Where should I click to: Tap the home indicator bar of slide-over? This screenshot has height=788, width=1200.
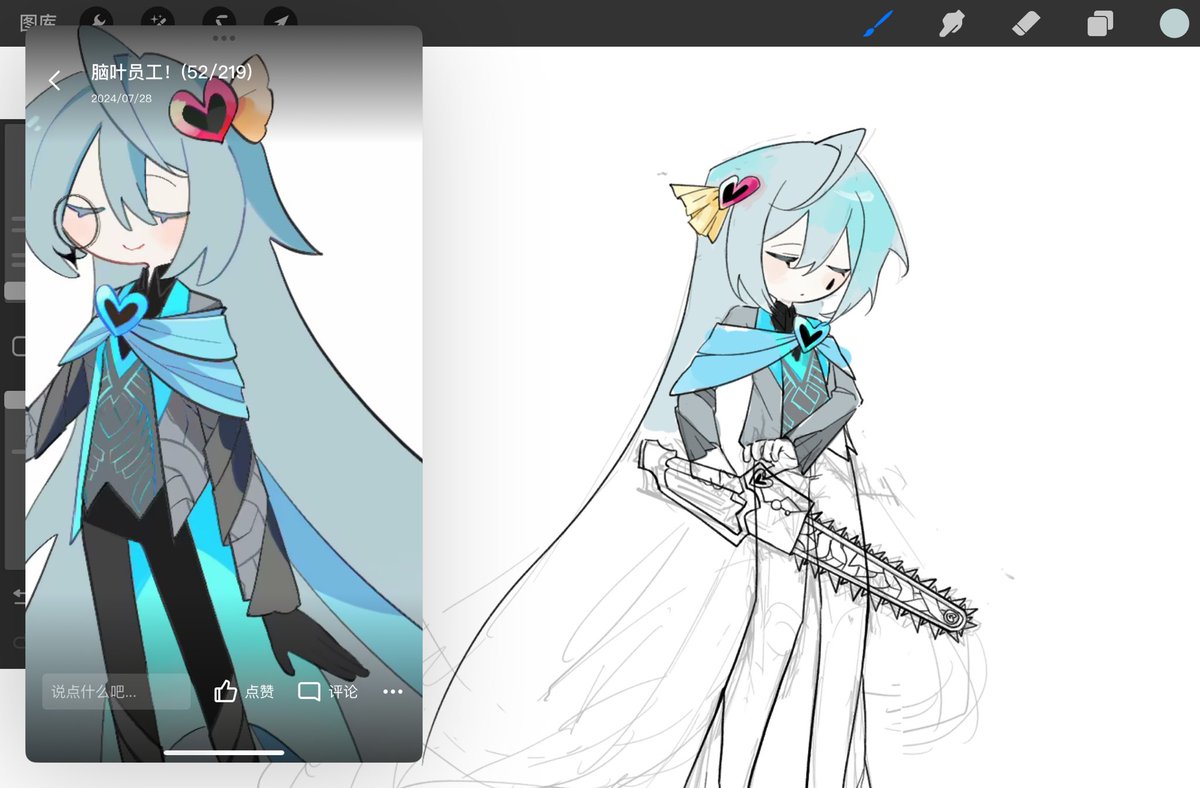pyautogui.click(x=224, y=752)
